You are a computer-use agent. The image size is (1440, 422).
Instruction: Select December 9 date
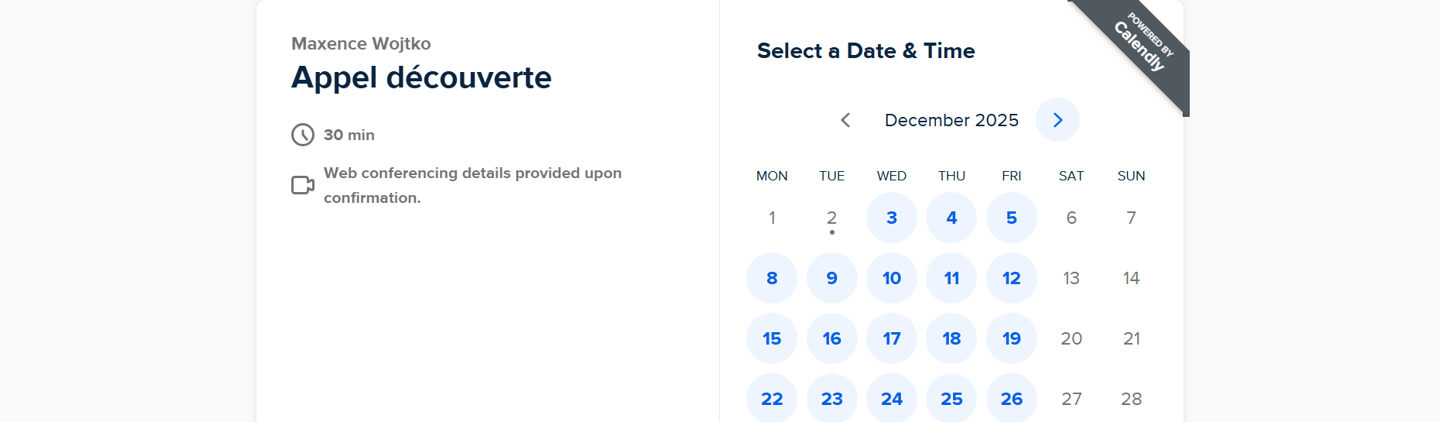tap(832, 278)
